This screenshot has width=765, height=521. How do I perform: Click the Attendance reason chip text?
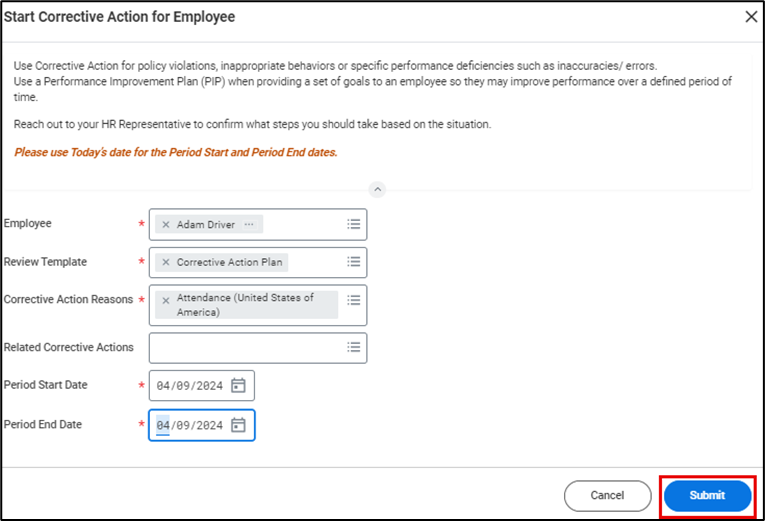[245, 304]
